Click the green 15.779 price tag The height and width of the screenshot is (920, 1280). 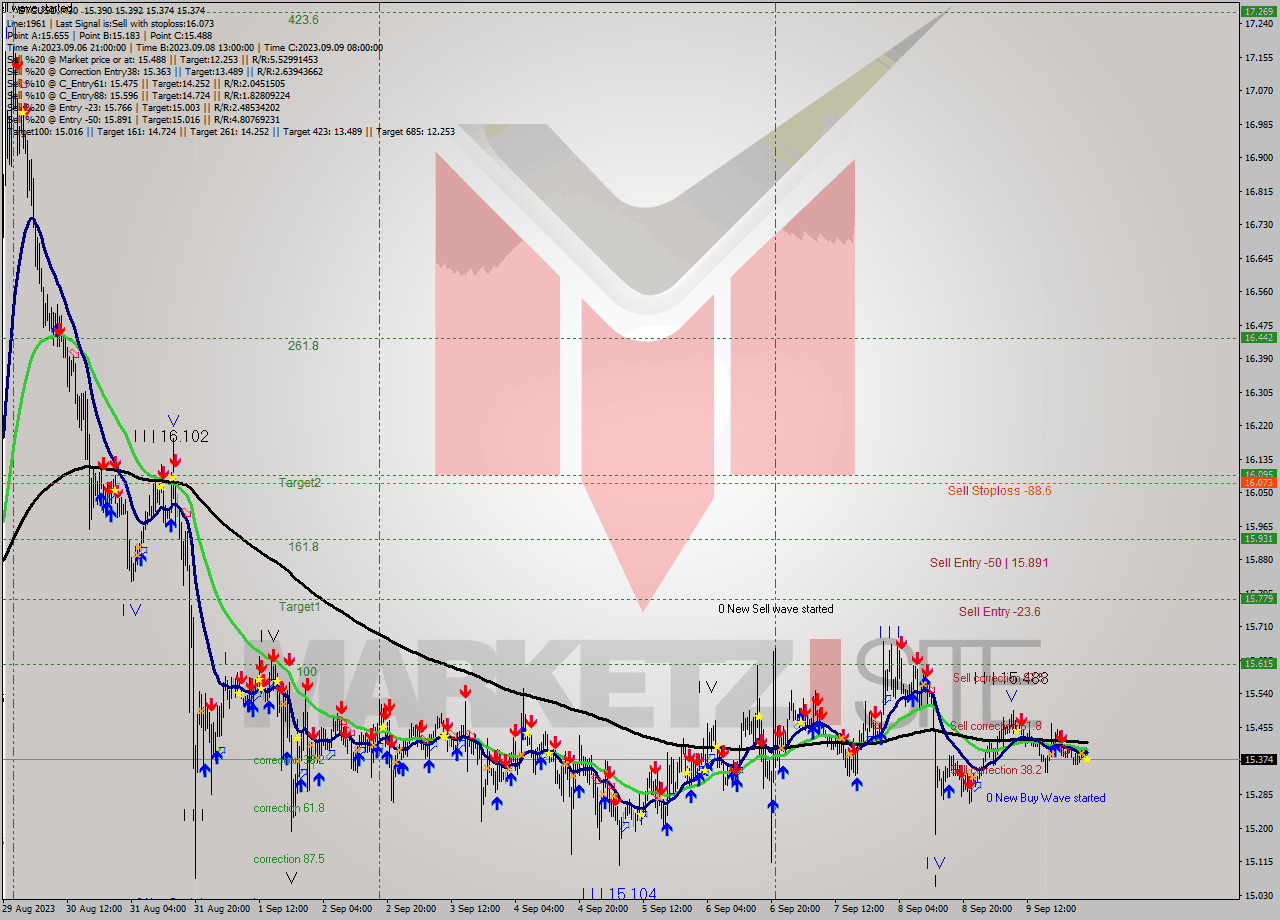point(1259,598)
